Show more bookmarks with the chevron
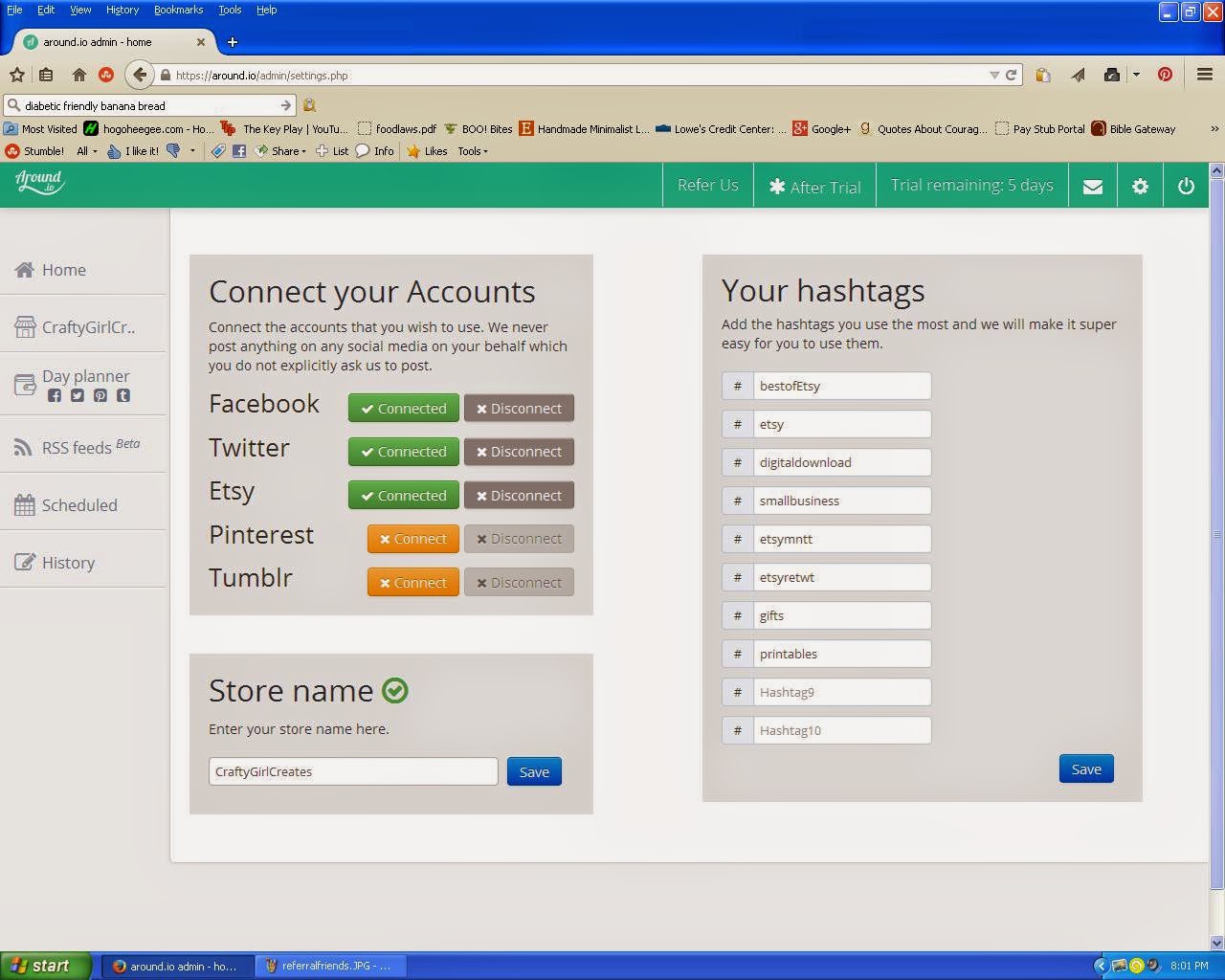 pos(1214,128)
